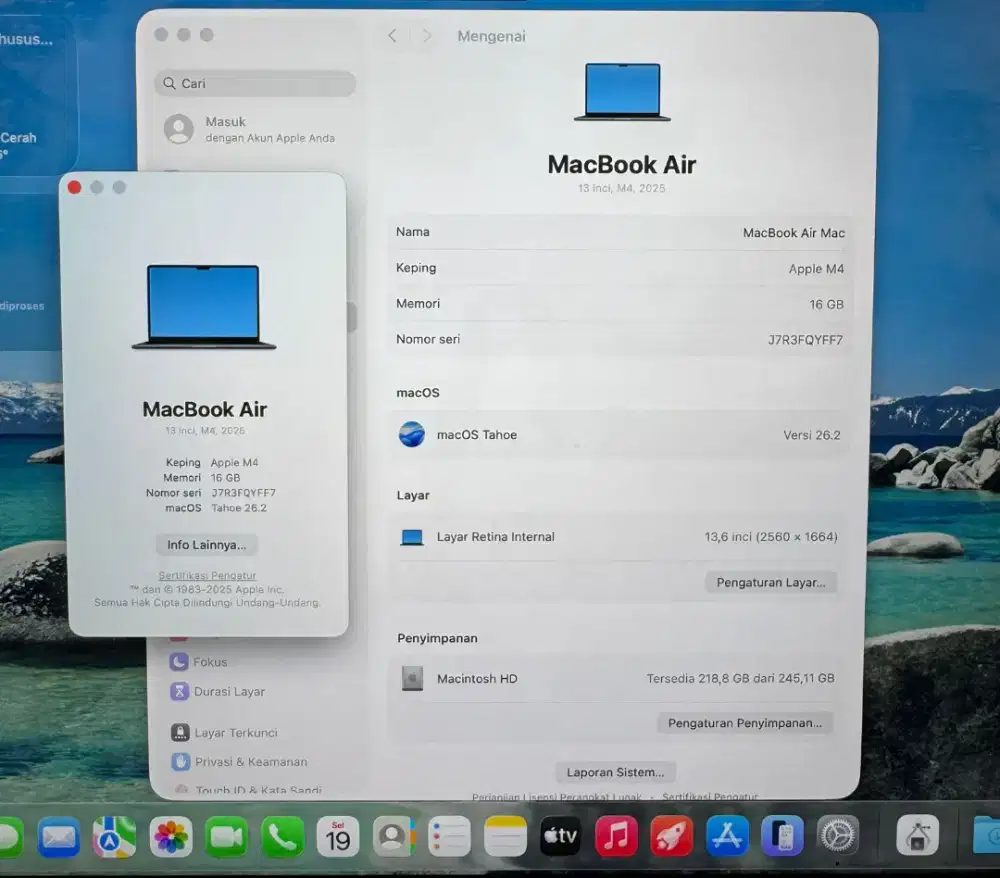Open Sertifikasi Pengatur link in About window
The image size is (1000, 878).
tap(207, 575)
